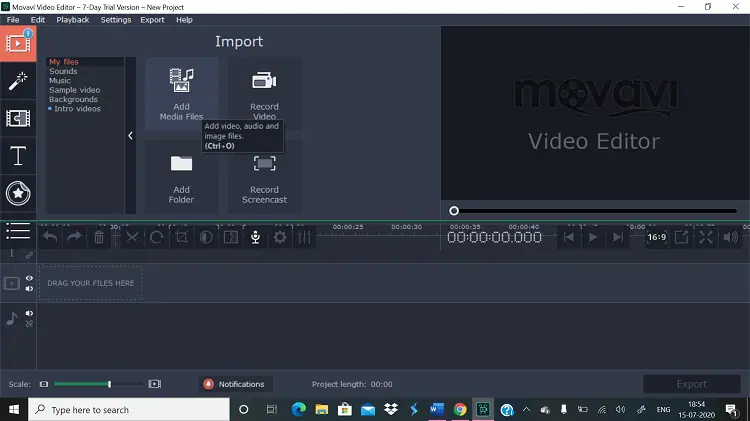Click the Export button
This screenshot has height=421, width=750.
(x=692, y=384)
